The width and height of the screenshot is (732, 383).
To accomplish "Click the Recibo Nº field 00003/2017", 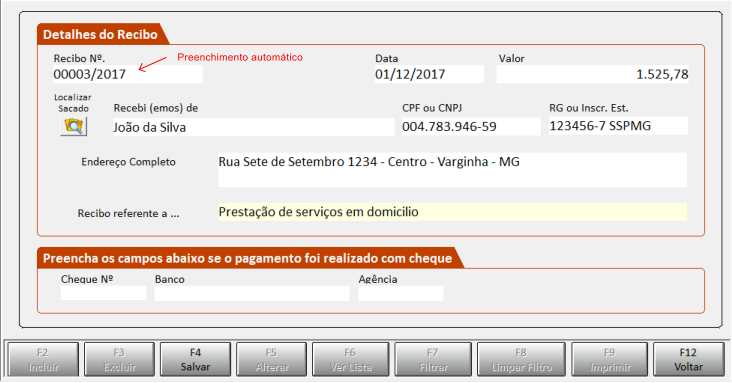I will [x=127, y=74].
